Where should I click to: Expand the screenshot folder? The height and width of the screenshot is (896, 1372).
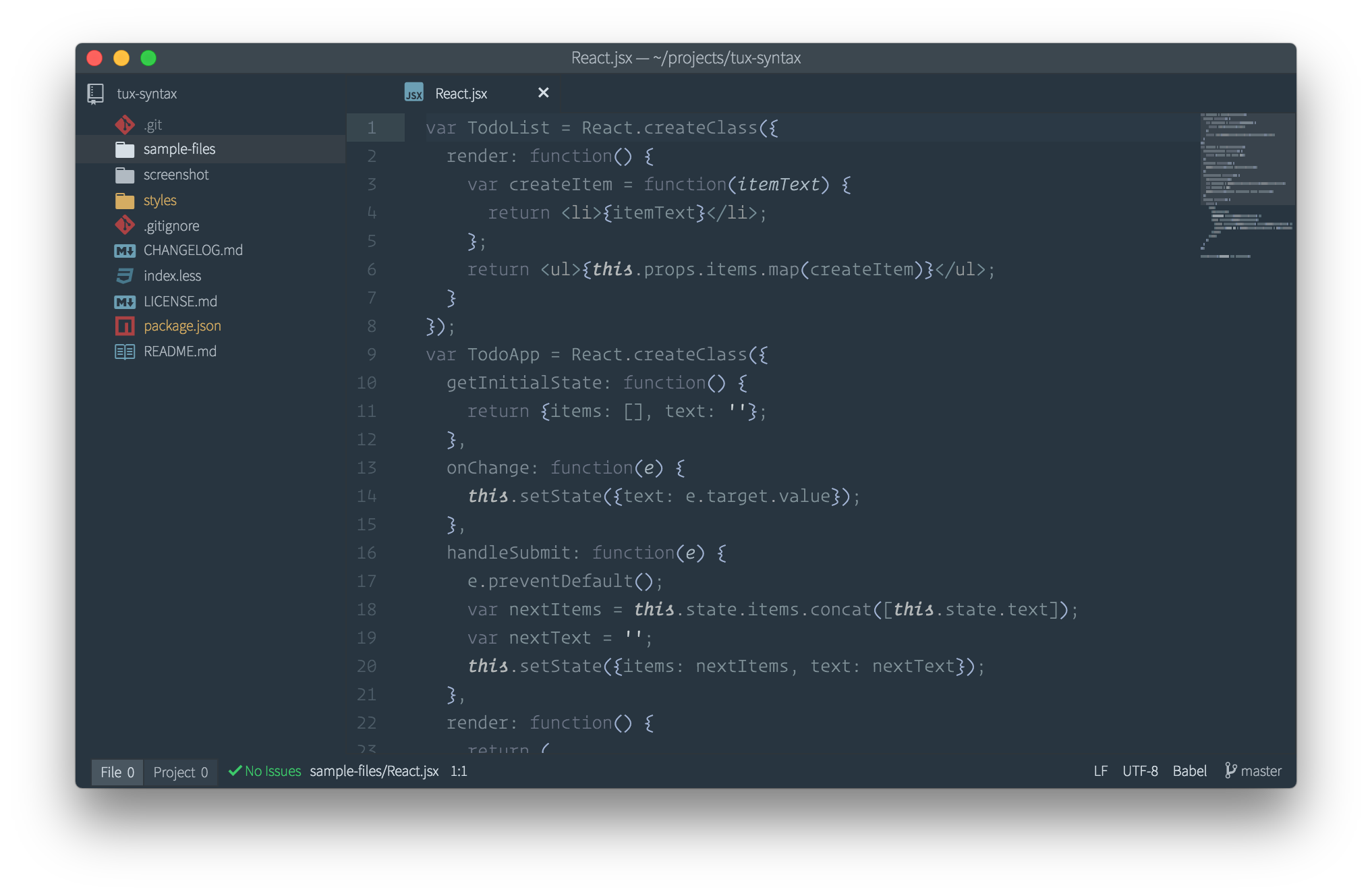(175, 175)
